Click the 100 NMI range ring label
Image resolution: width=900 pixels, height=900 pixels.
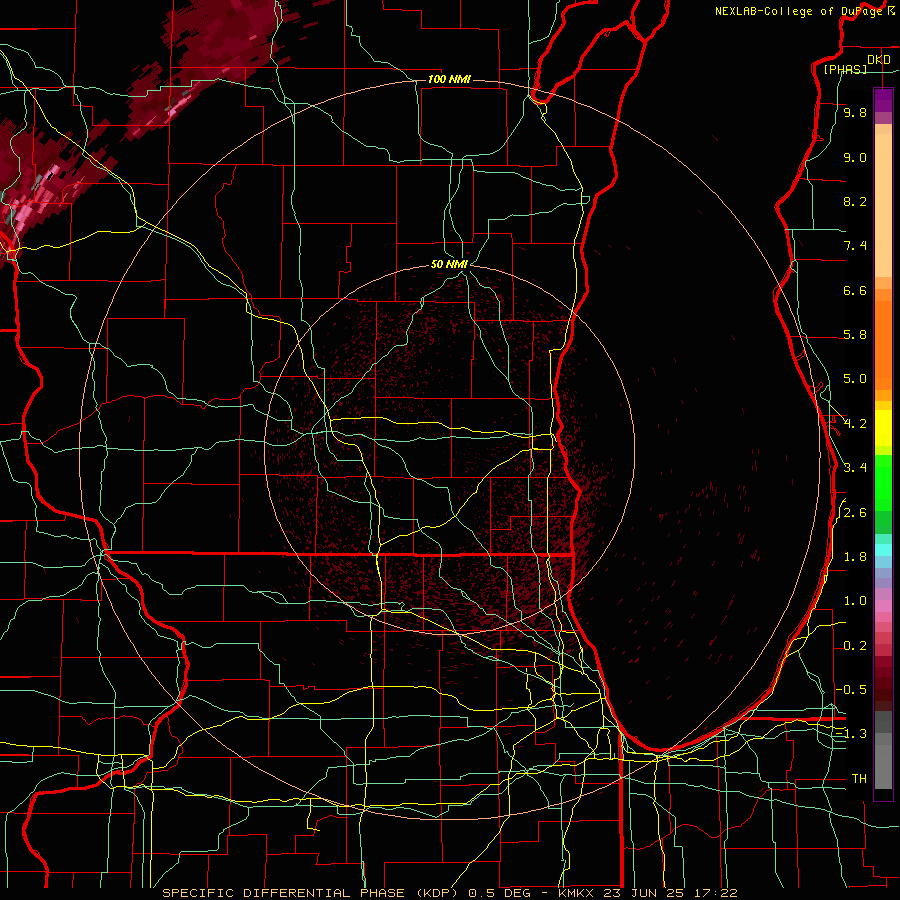pos(449,79)
